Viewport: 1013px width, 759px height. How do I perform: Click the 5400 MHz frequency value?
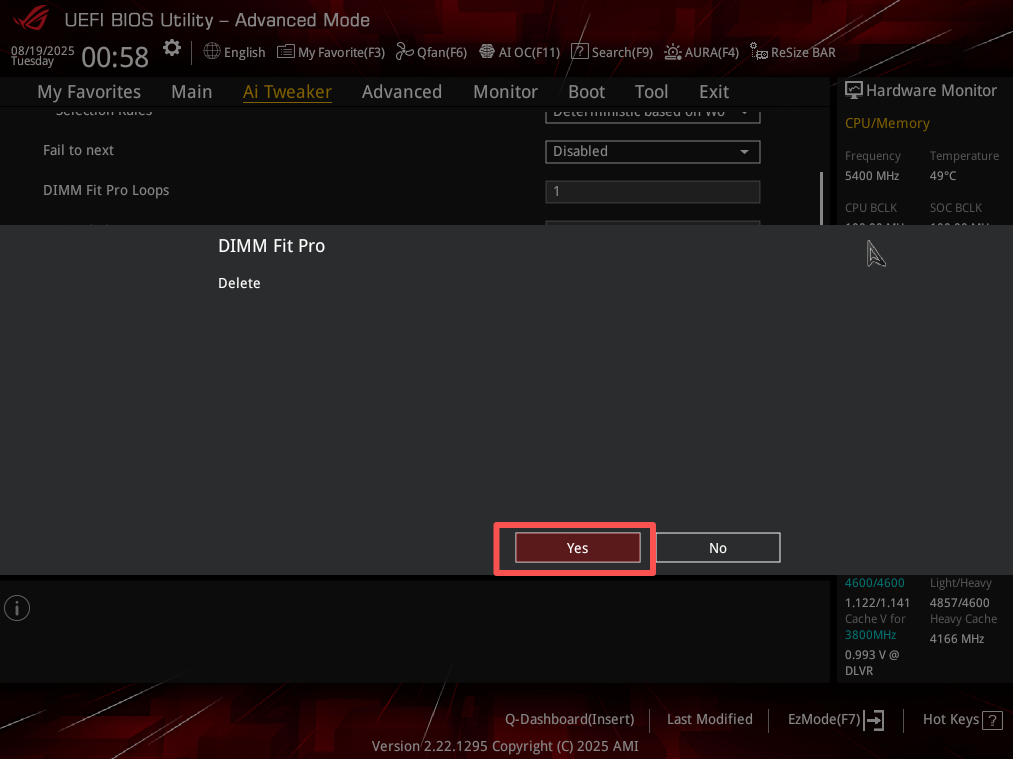pyautogui.click(x=872, y=176)
